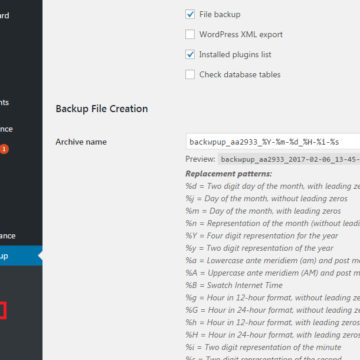Screen dimensions: 360x360
Task: Click the %Y four digit year line
Action: [x=262, y=236]
